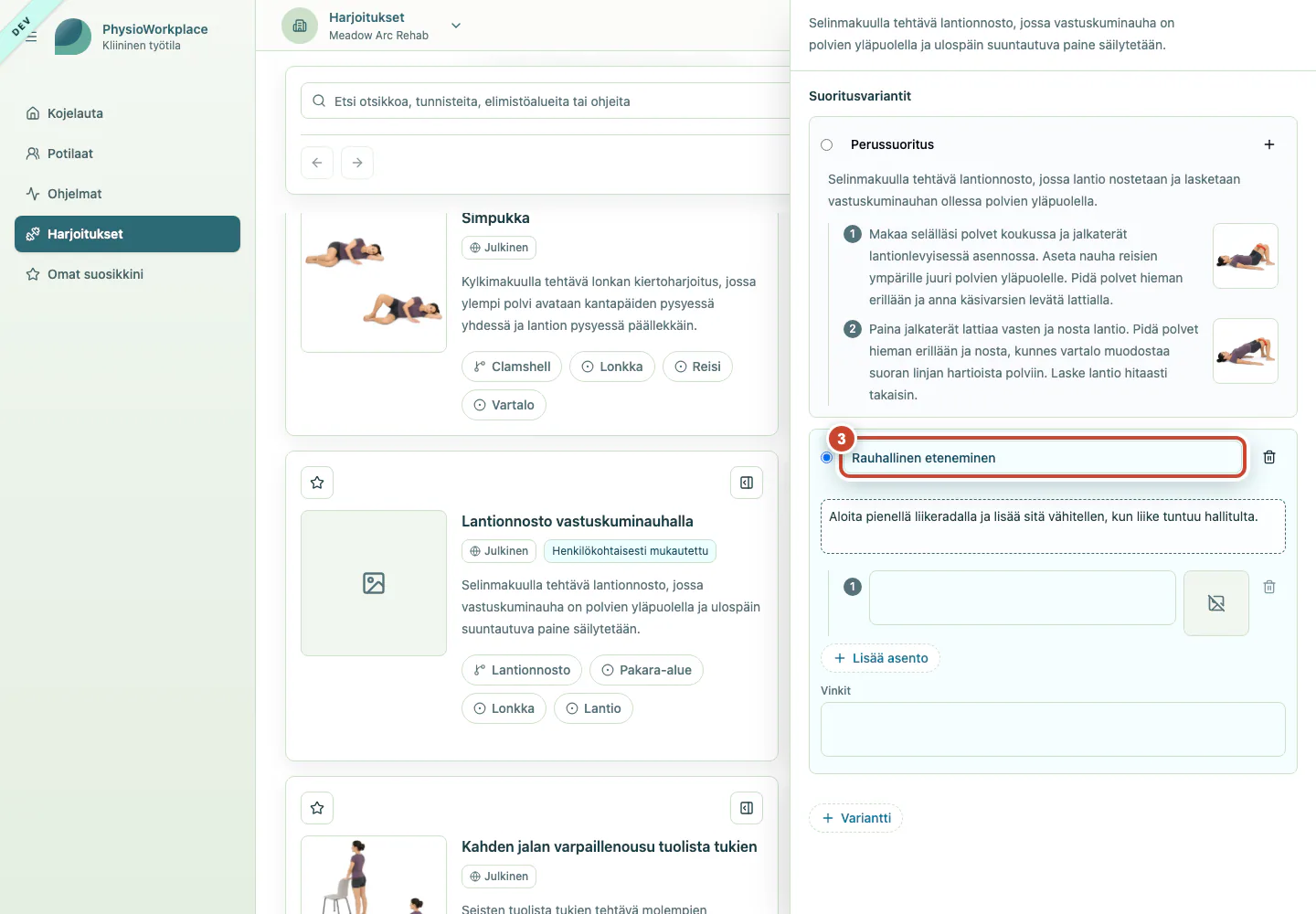This screenshot has width=1316, height=914.
Task: Favorite Kahden jalan varpaillenousu with star icon
Action: click(x=317, y=808)
